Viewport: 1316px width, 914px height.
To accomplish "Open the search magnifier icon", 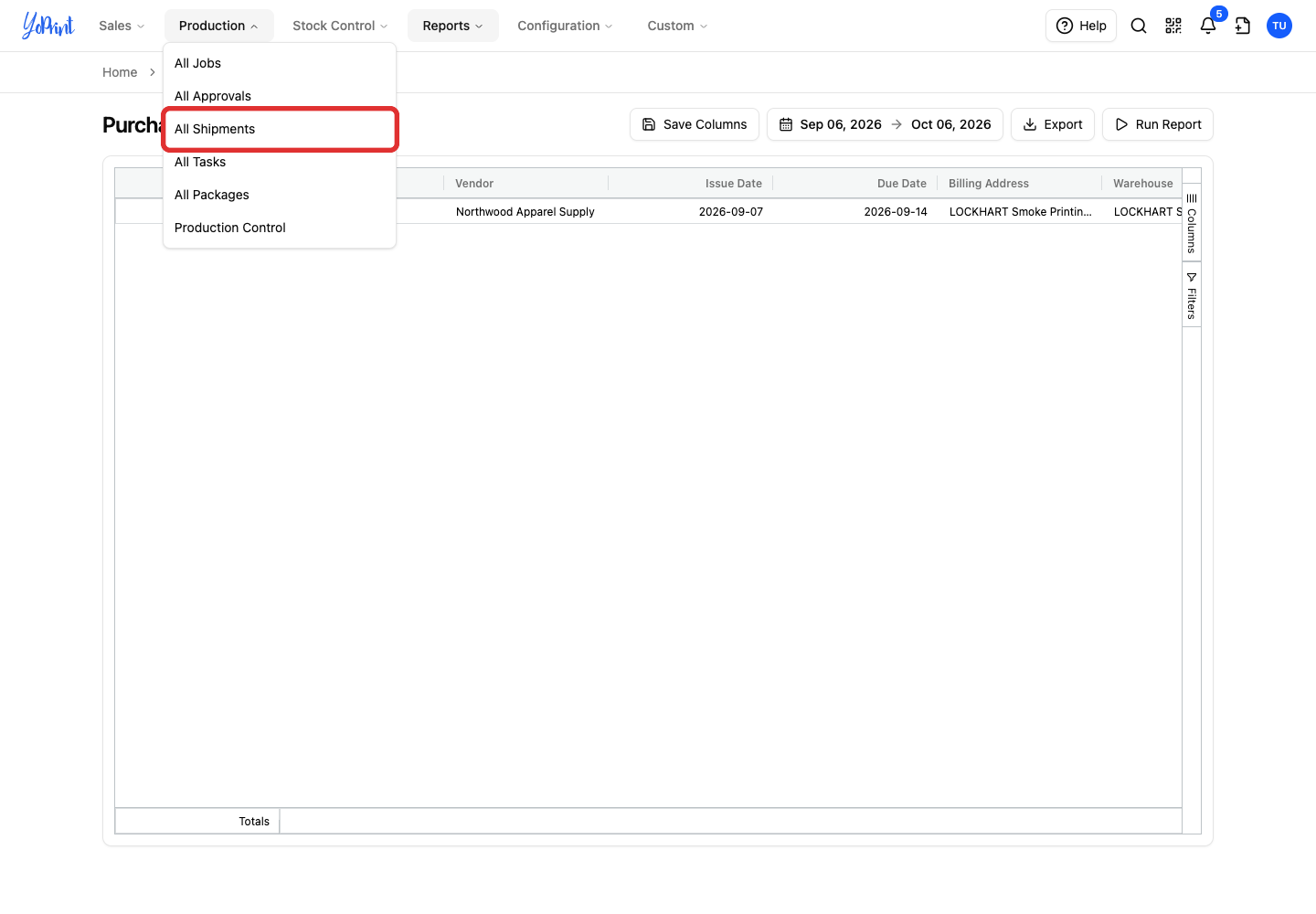I will pos(1139,26).
